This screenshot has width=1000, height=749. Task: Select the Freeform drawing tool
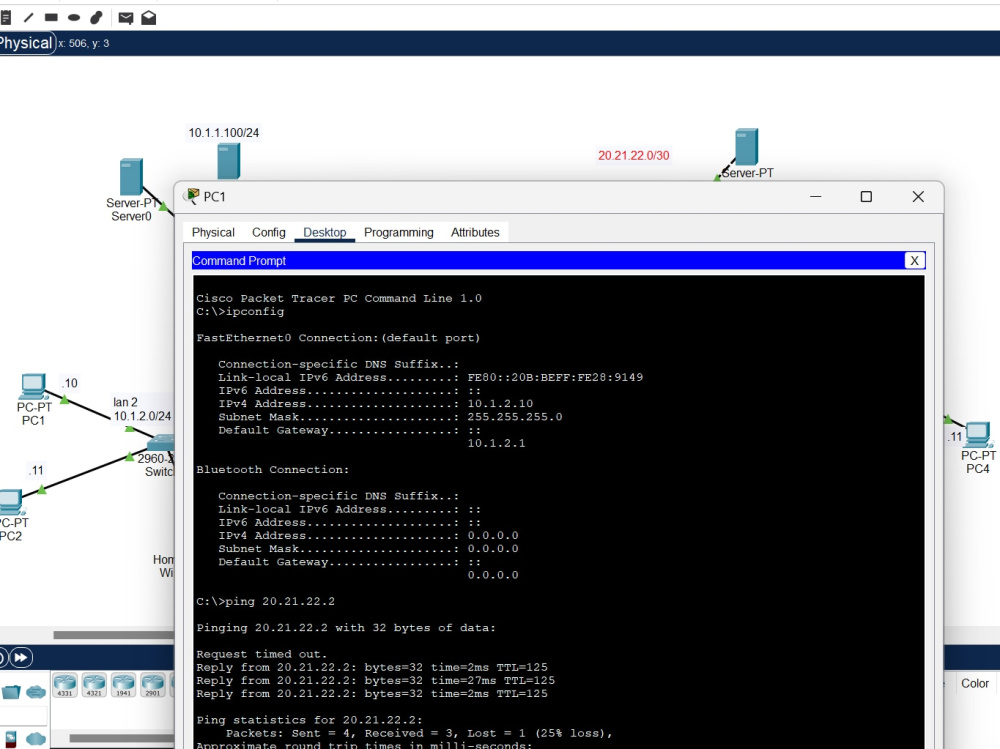(x=95, y=17)
